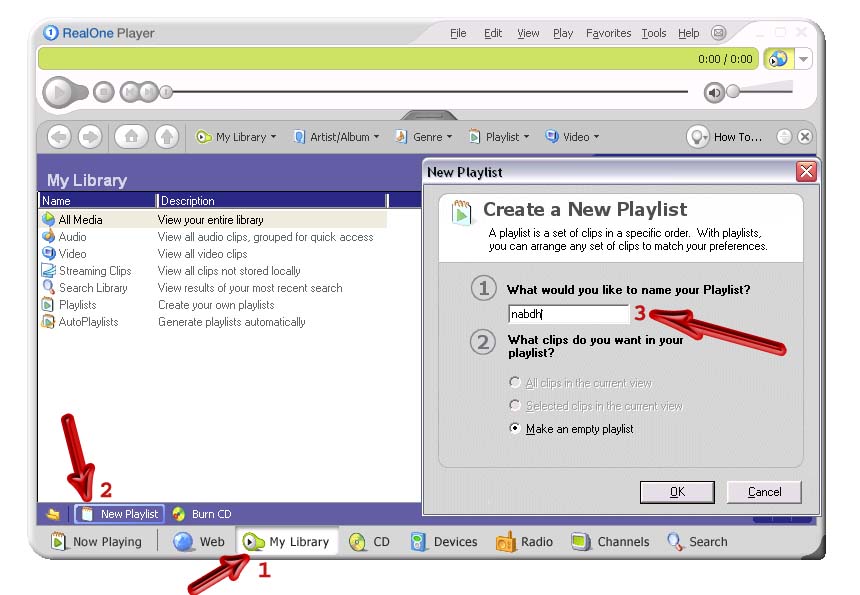The width and height of the screenshot is (860, 595).
Task: Select the Streaming Clips entry
Action: [213, 271]
